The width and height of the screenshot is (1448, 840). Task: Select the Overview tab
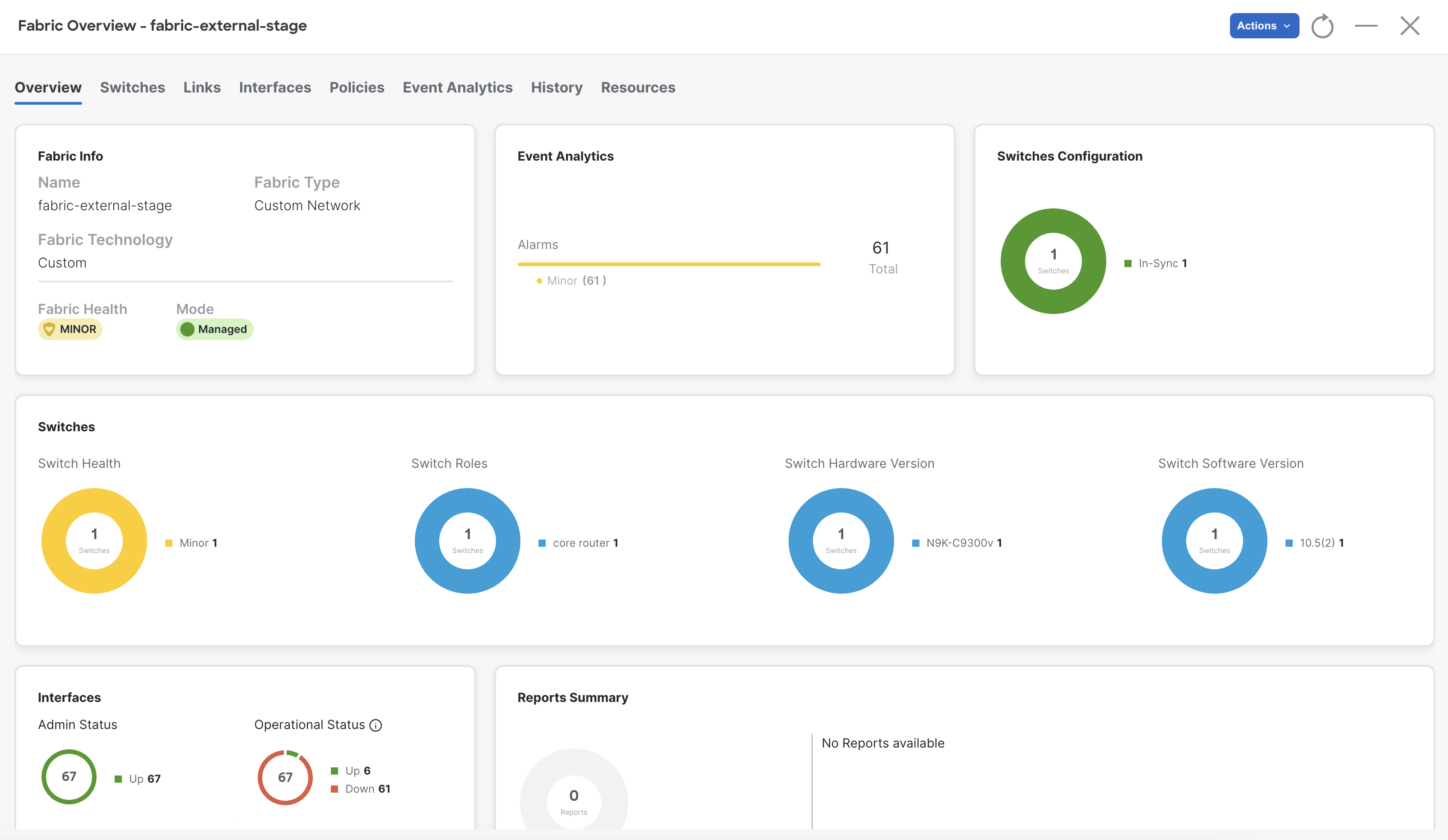48,87
